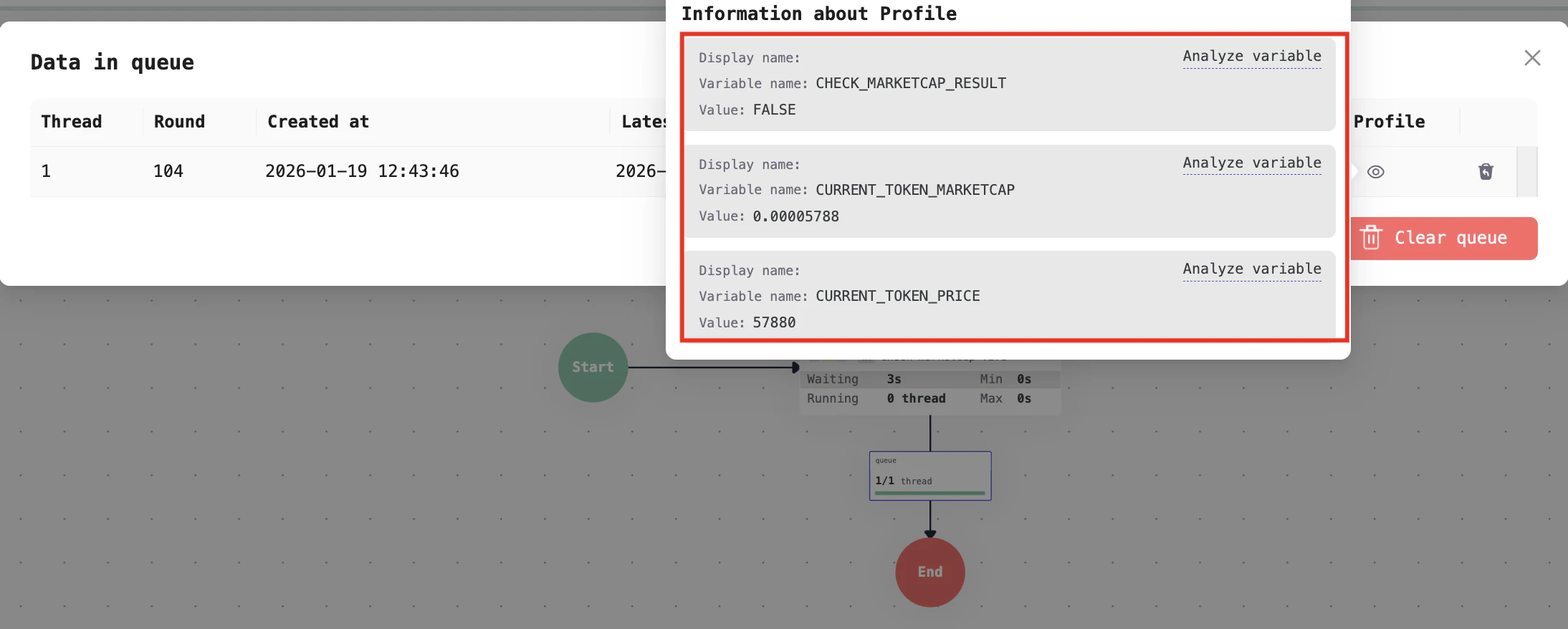The image size is (1568, 629).
Task: Click the Created at column header
Action: pyautogui.click(x=318, y=122)
